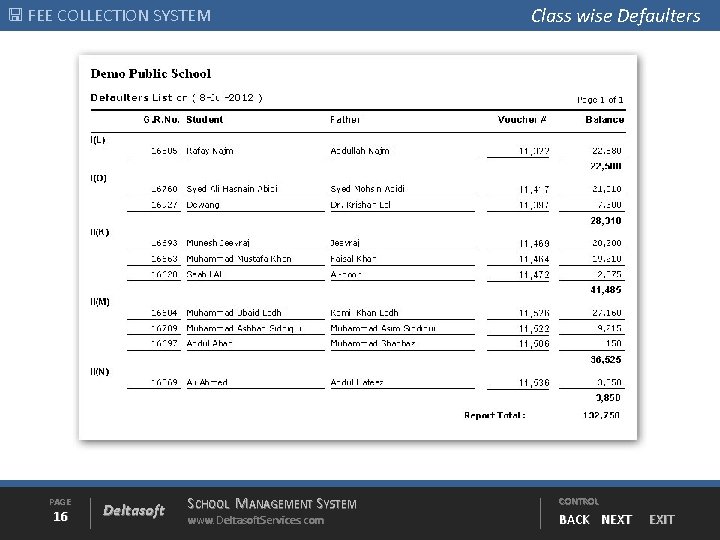The width and height of the screenshot is (720, 540).
Task: Select student Muhammad Ashhar Siddiqui
Action: tap(244, 328)
